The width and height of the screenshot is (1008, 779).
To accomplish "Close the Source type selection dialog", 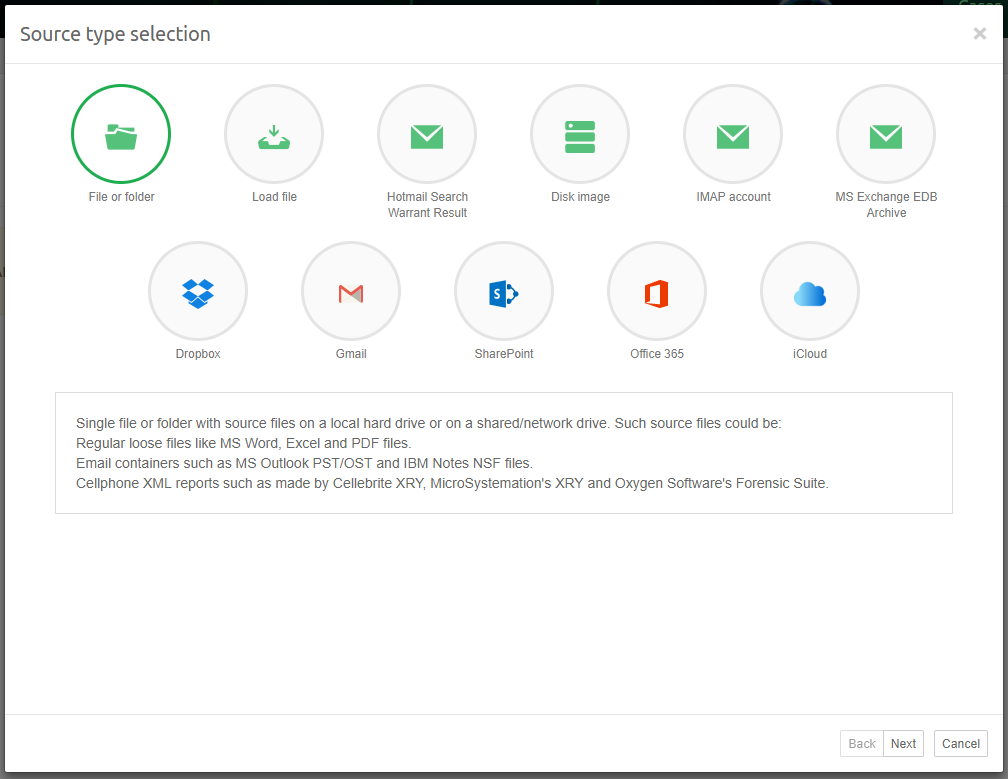I will (x=979, y=33).
